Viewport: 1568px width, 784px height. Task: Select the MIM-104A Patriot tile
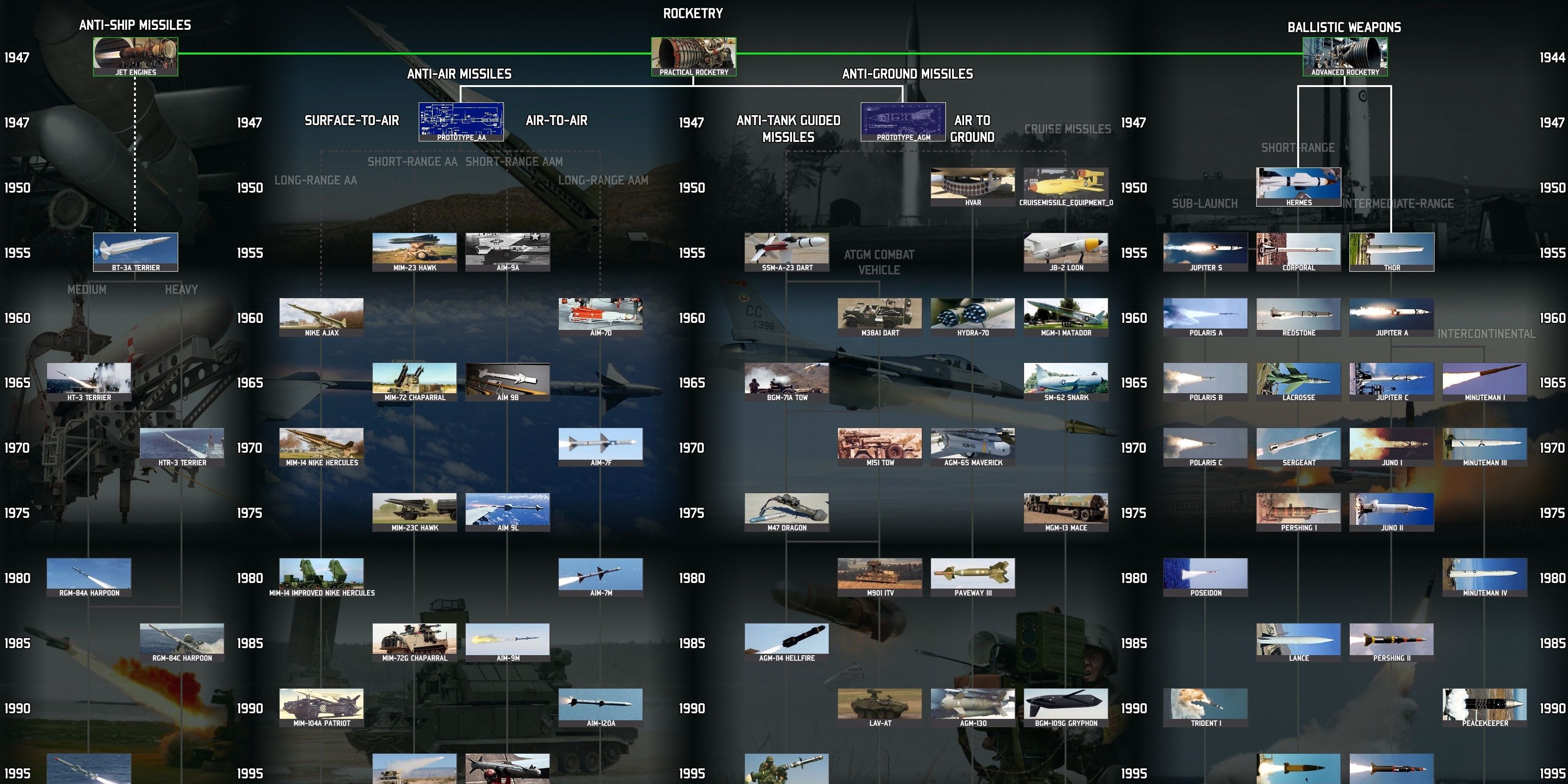coord(322,707)
